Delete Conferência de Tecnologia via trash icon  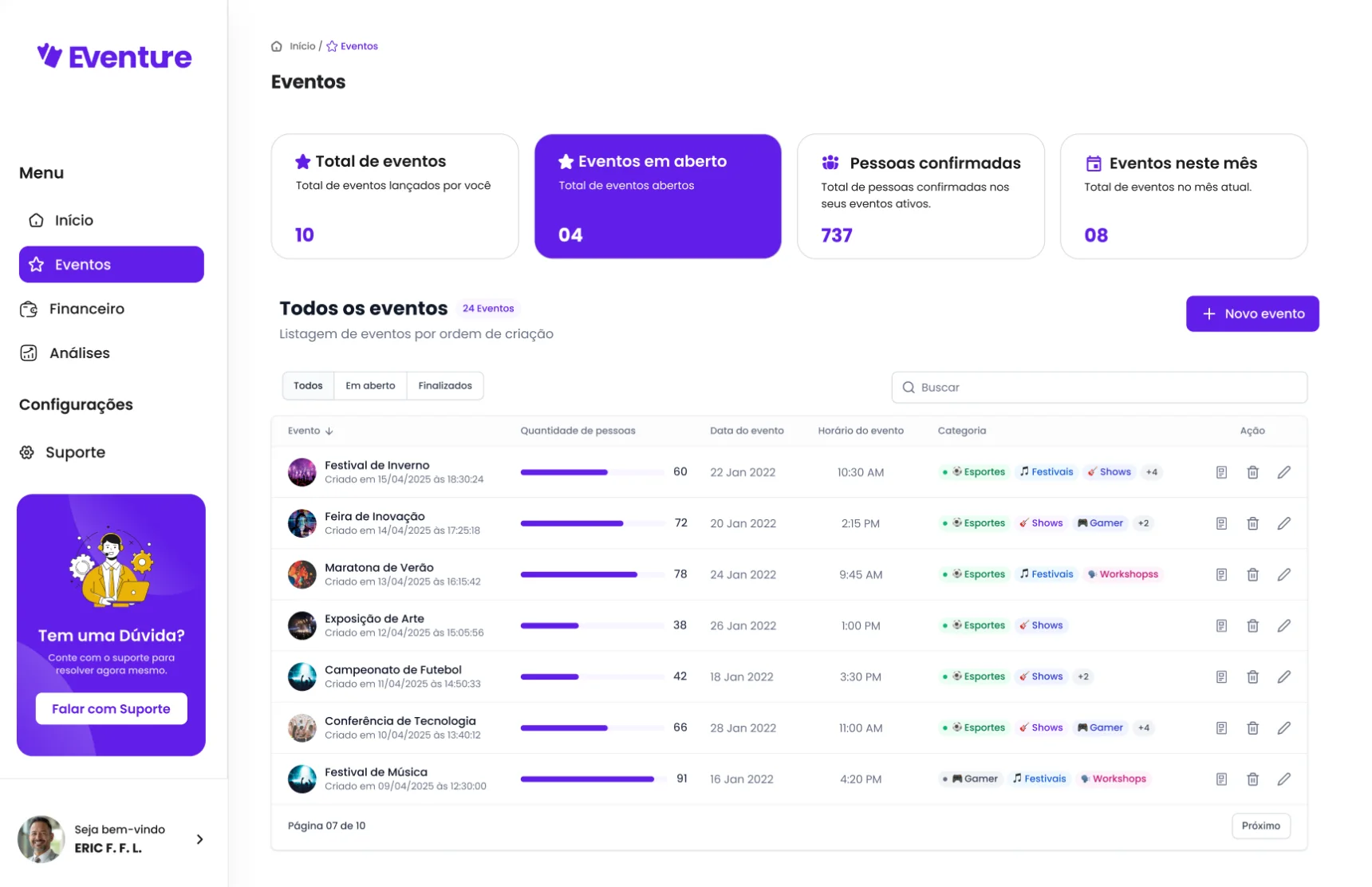point(1252,727)
